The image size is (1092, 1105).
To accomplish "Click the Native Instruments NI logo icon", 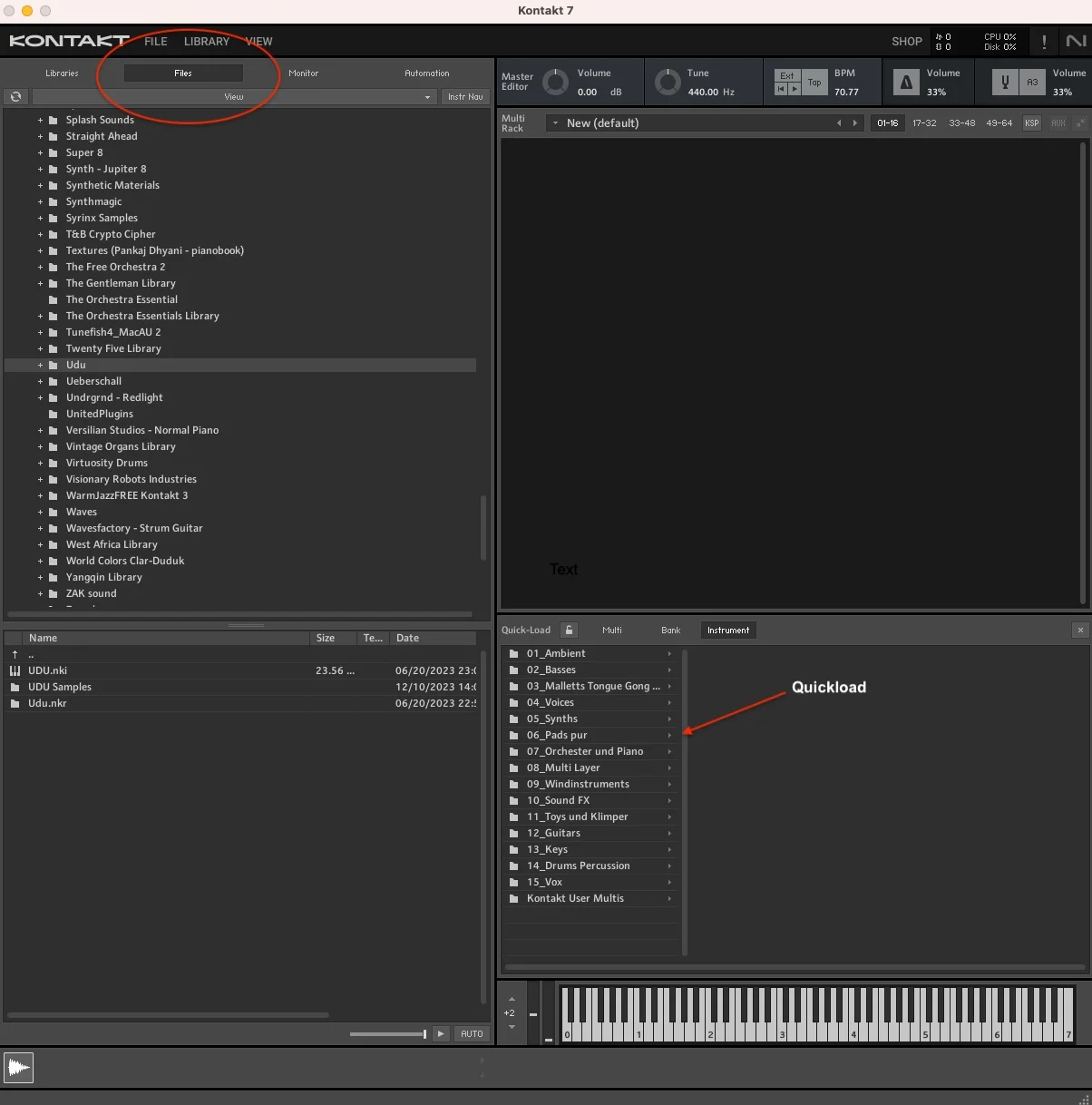I will point(1076,41).
